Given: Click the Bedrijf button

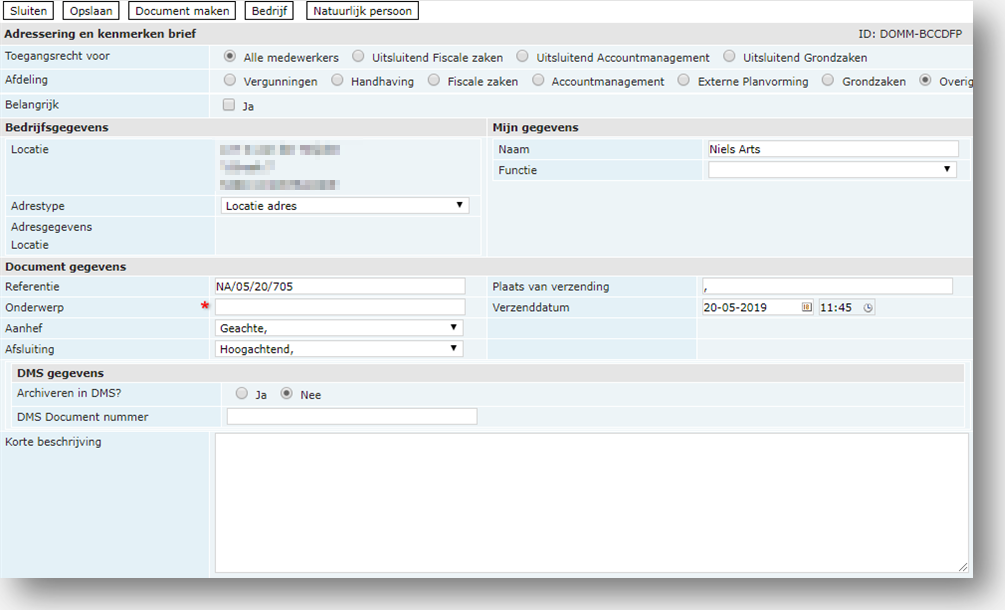Looking at the screenshot, I should (270, 11).
